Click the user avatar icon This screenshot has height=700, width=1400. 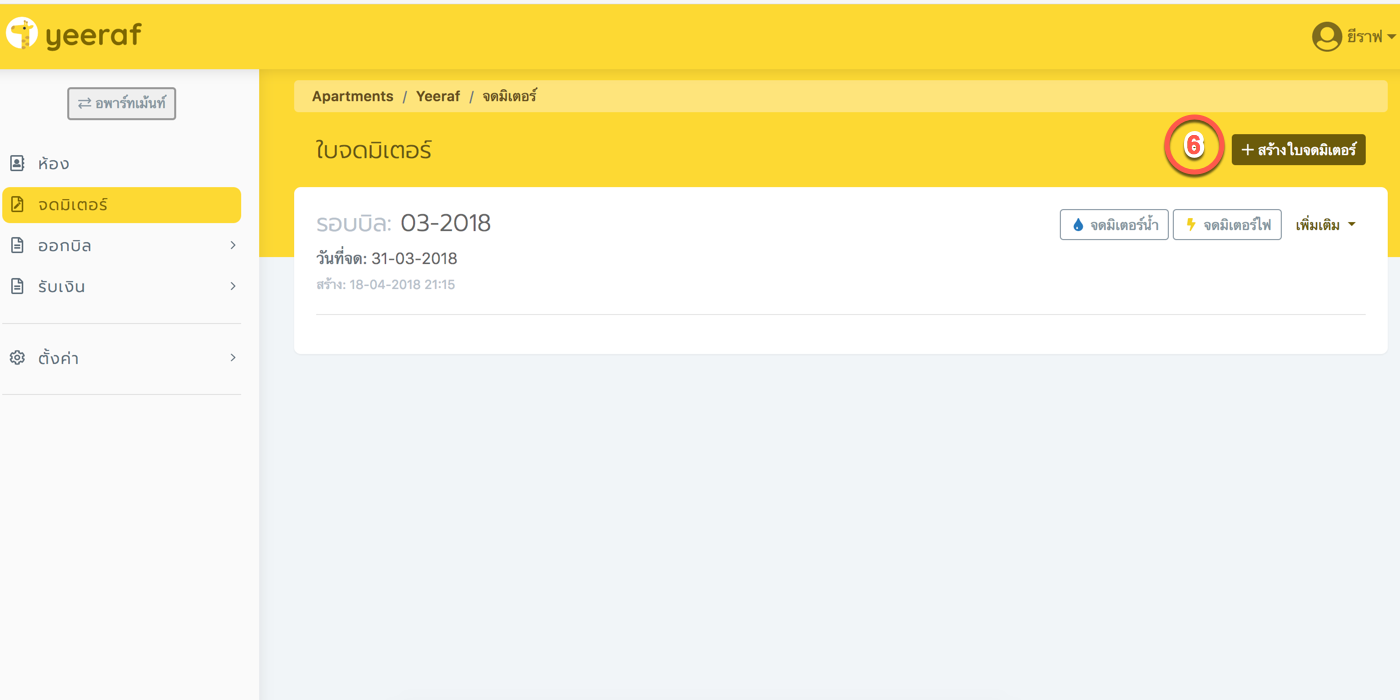(1326, 37)
